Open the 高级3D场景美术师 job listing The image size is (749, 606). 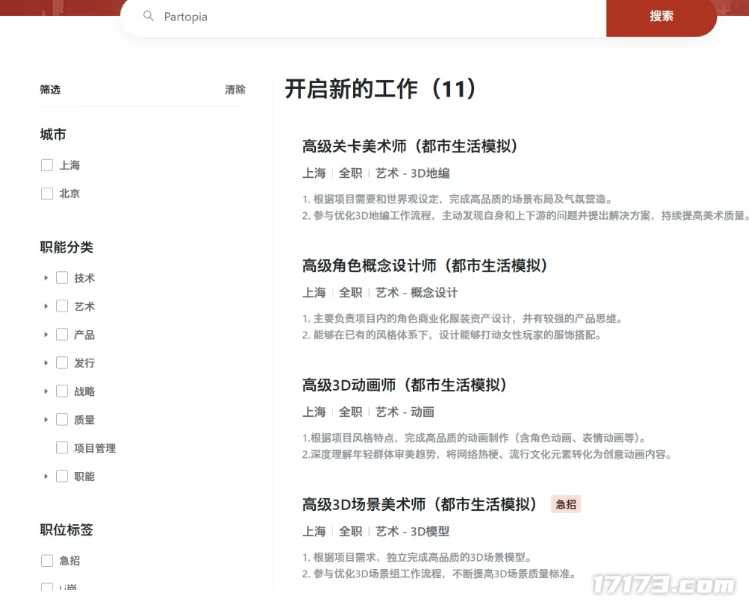[419, 504]
